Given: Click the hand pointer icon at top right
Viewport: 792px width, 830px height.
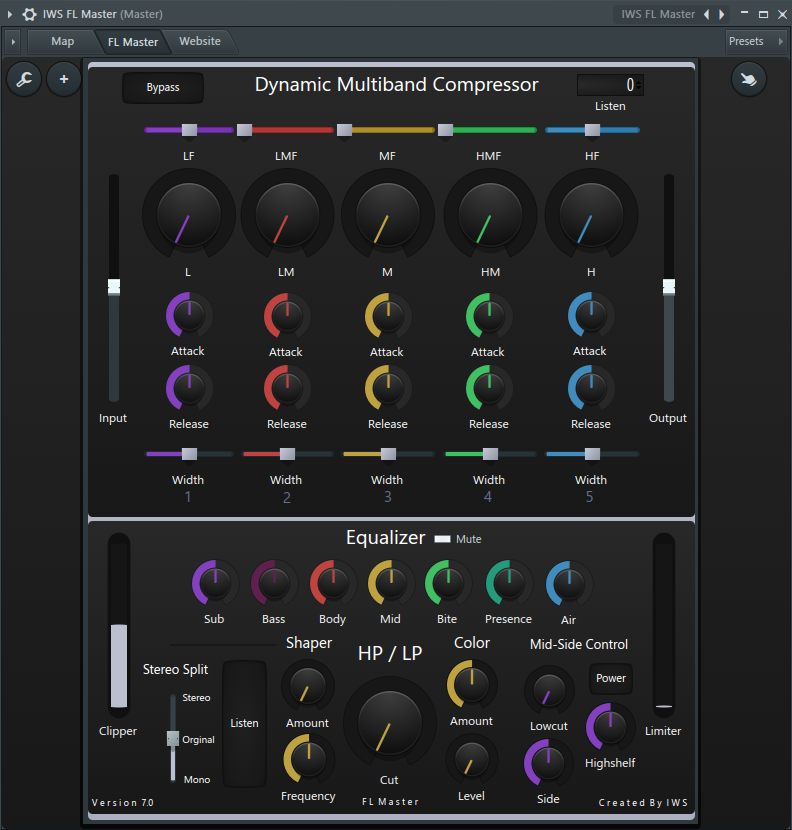Looking at the screenshot, I should coord(749,79).
